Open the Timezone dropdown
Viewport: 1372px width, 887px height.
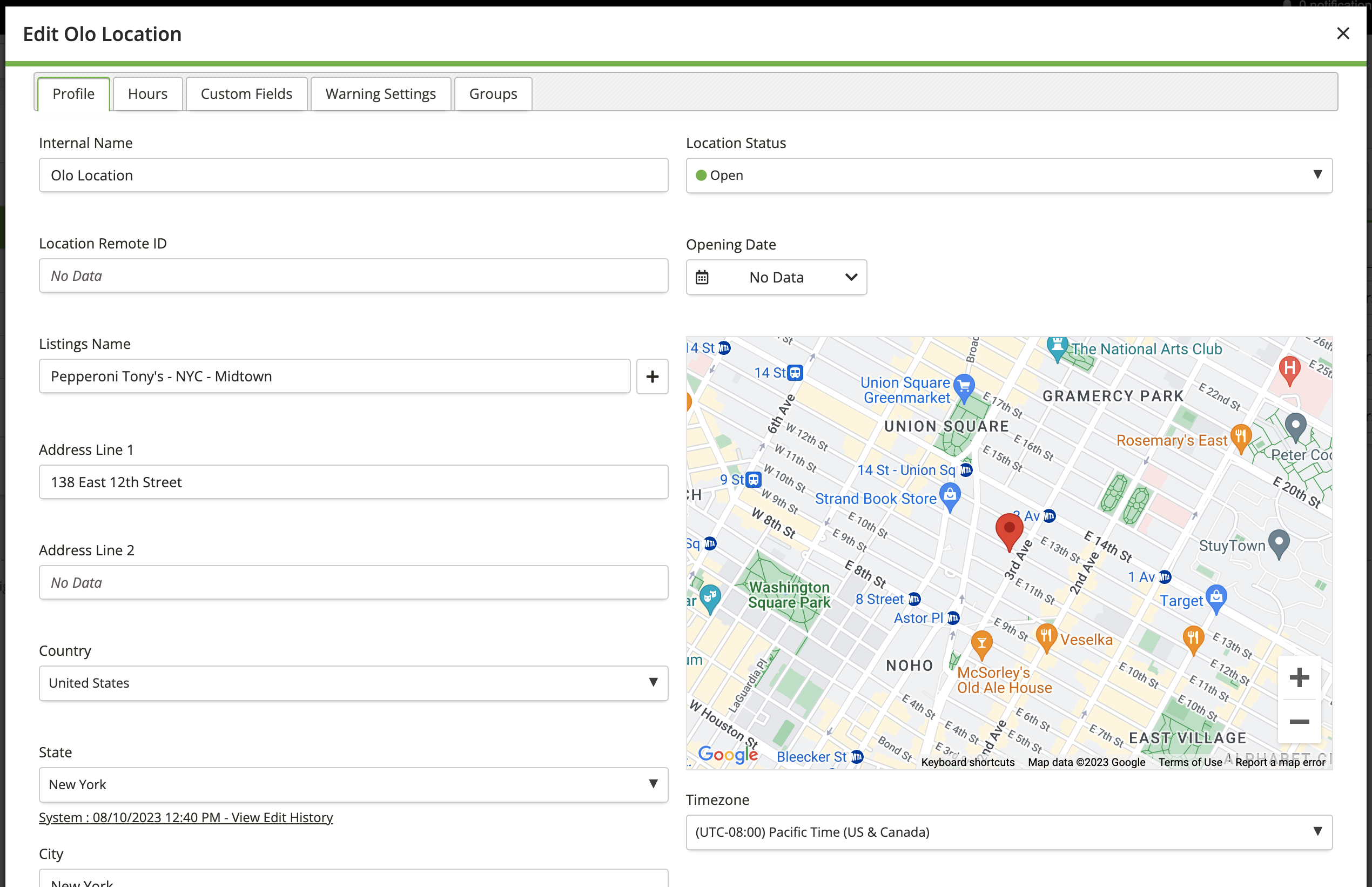[x=1008, y=832]
